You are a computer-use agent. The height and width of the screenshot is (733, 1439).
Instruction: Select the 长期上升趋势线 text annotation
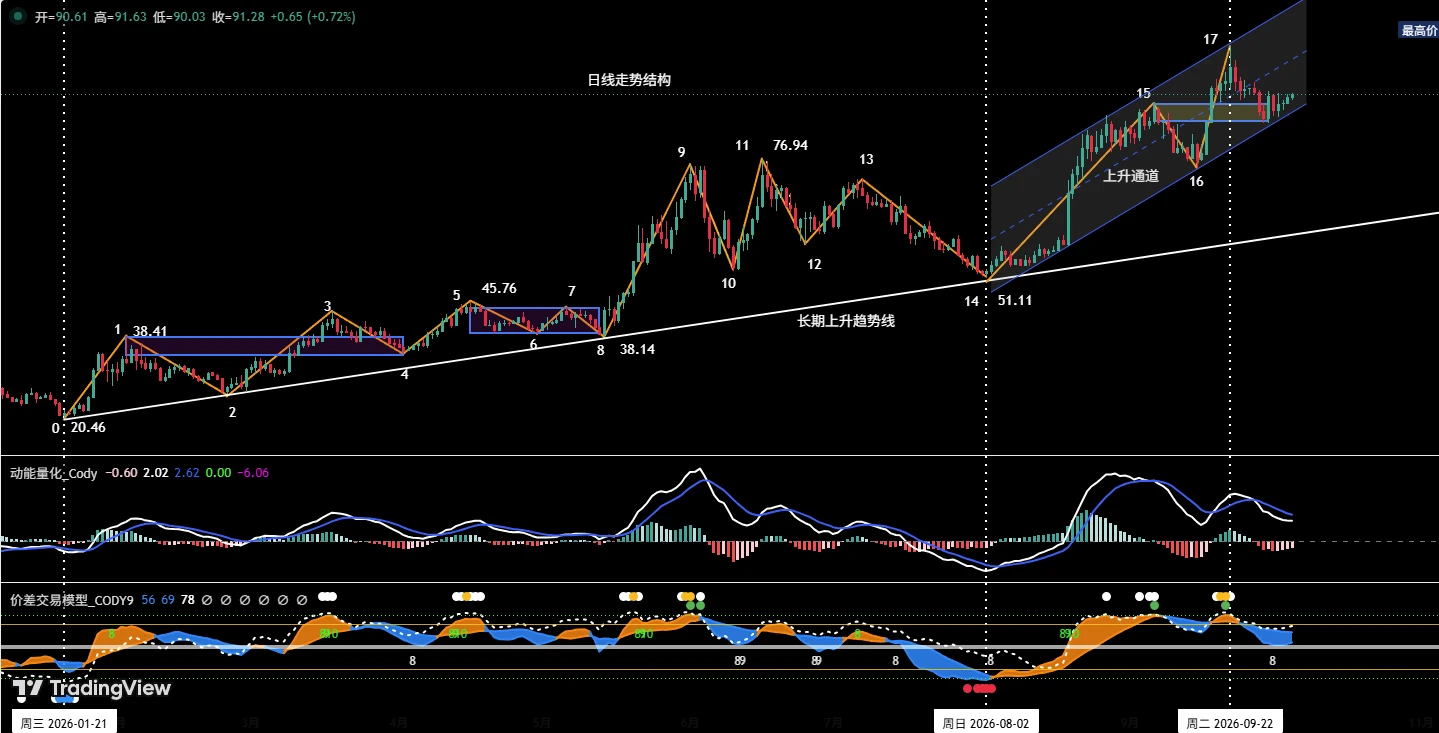[846, 321]
